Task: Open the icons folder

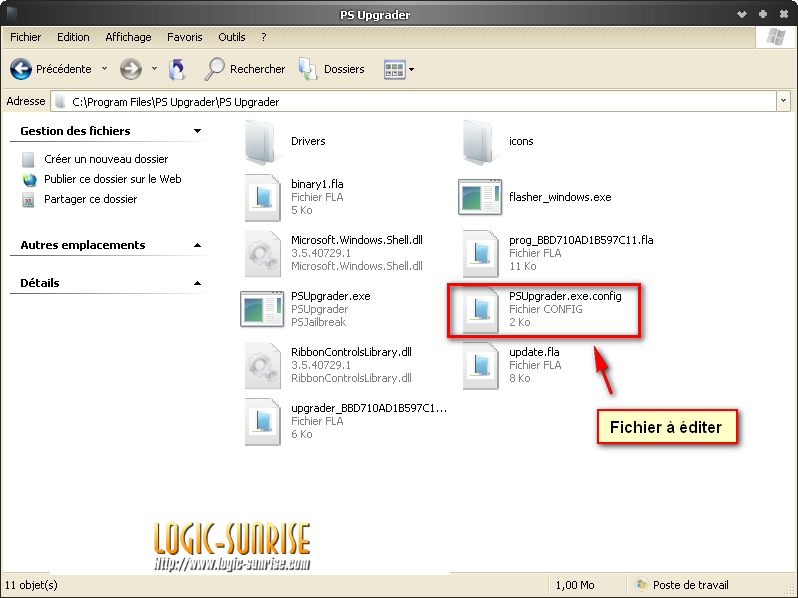Action: 479,142
